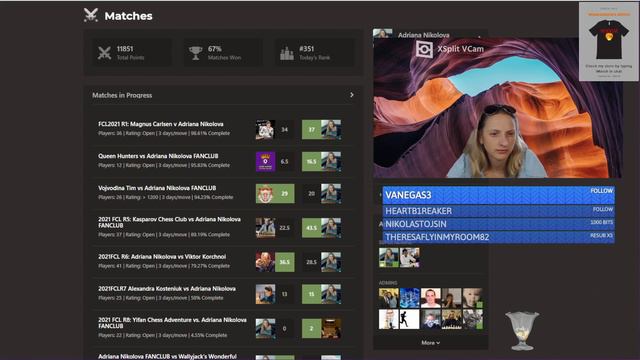Click 11851 Total Points stat

coord(131,53)
